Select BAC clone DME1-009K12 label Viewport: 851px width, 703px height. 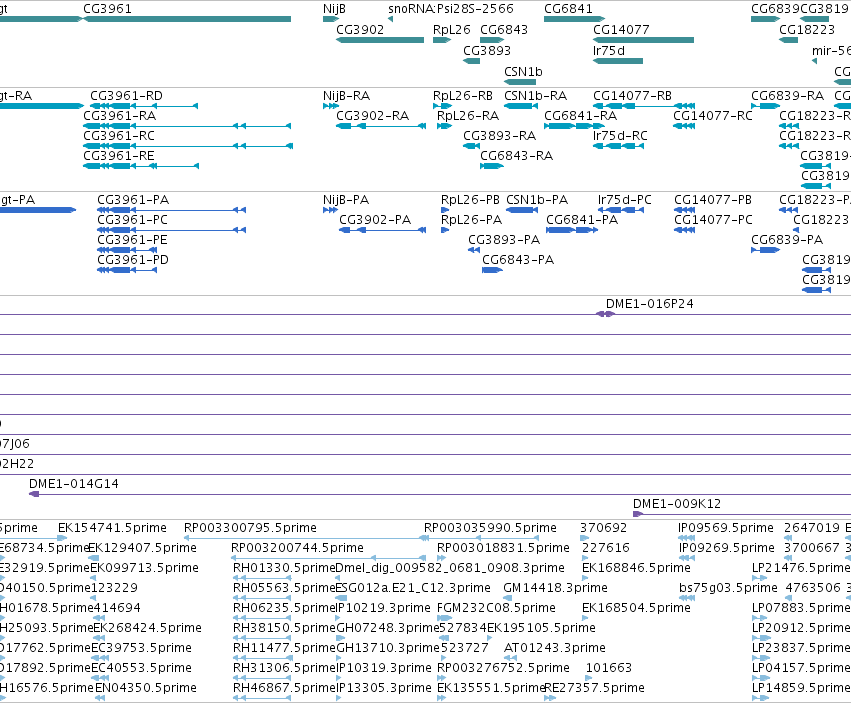pos(677,504)
